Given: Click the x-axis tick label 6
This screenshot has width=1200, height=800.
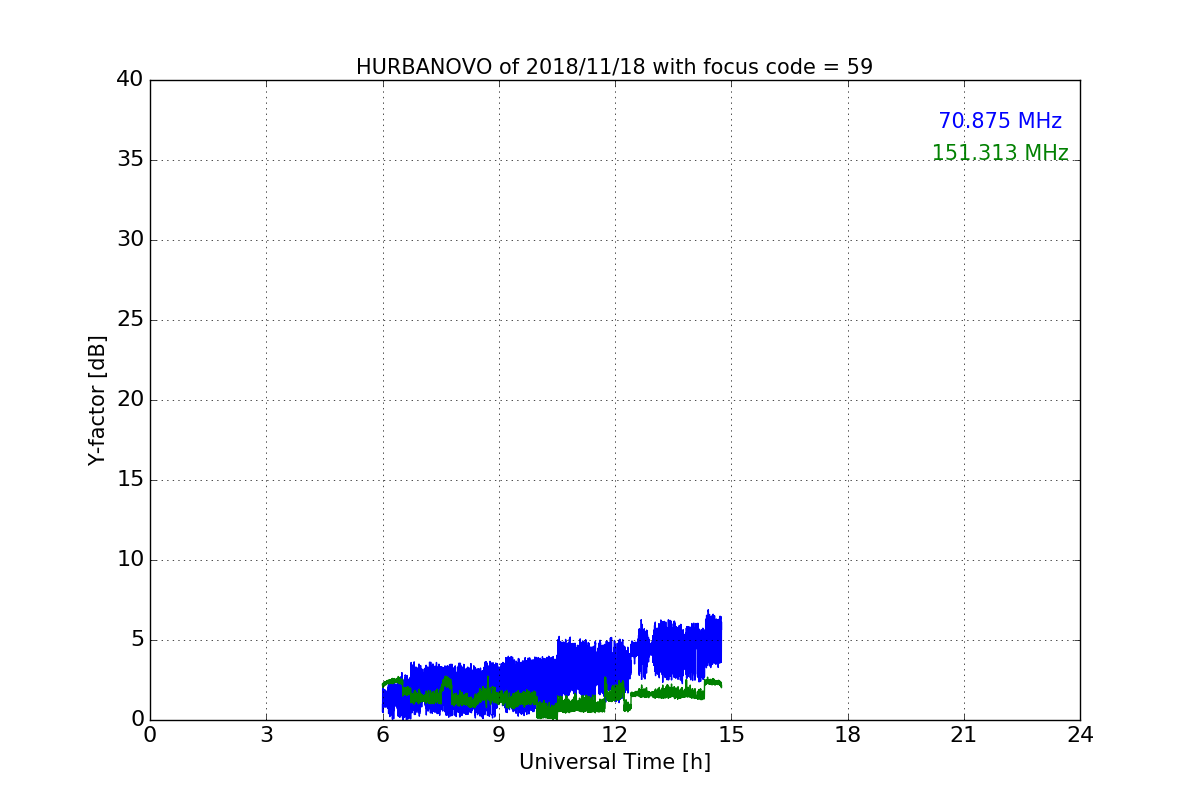Looking at the screenshot, I should (x=383, y=735).
